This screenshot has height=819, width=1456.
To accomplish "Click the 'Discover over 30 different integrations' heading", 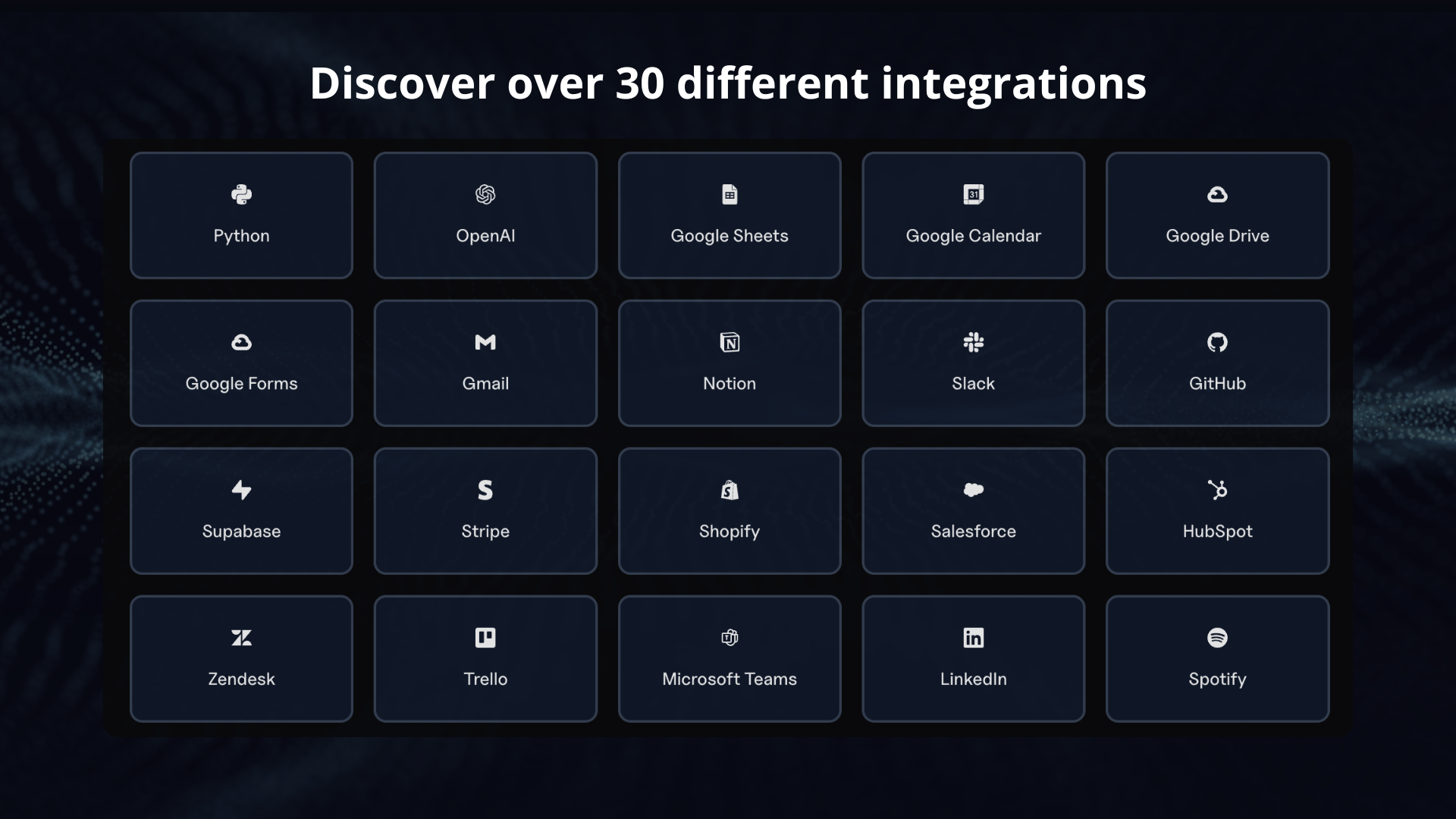I will point(728,83).
